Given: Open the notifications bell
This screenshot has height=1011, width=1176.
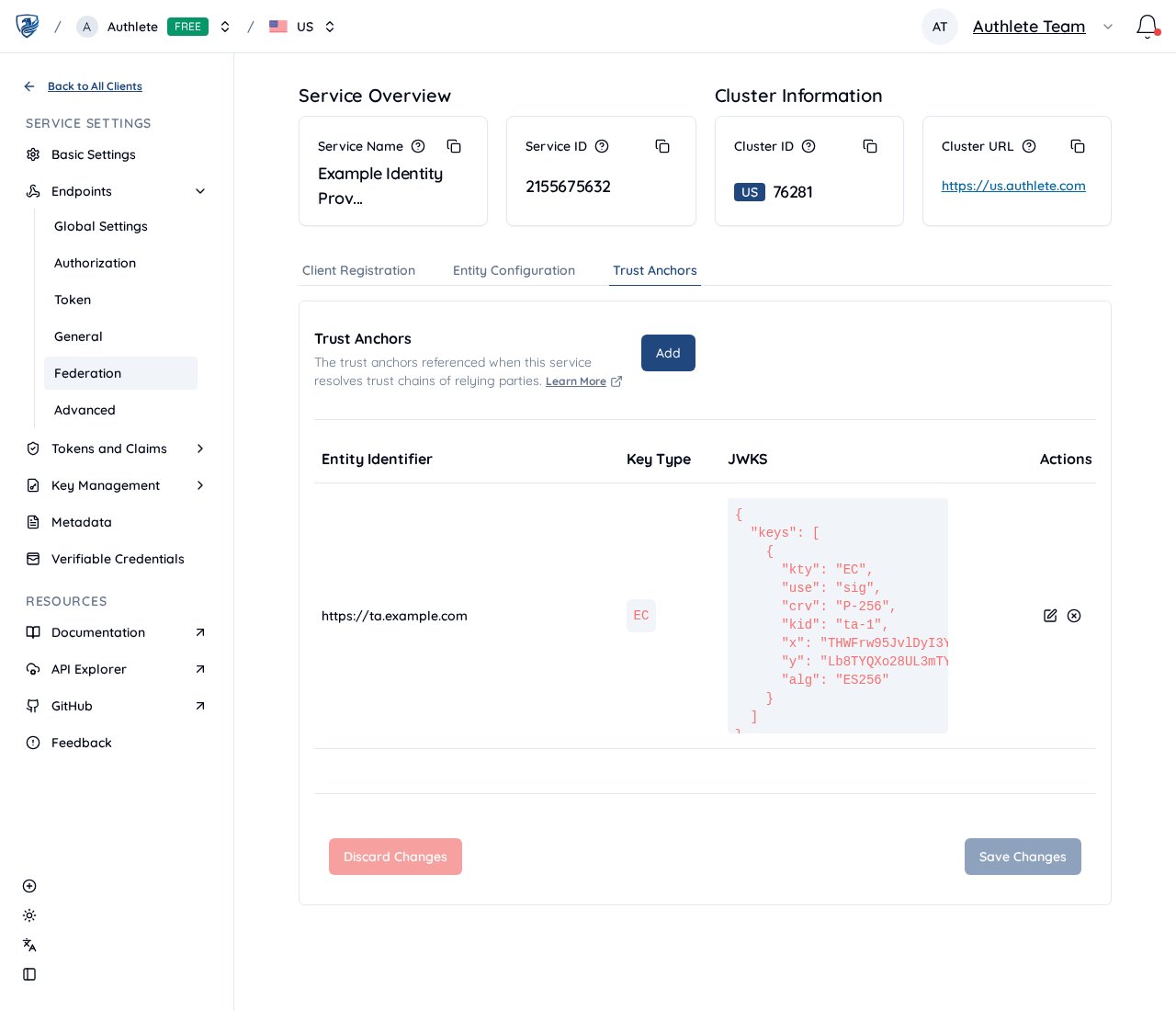Looking at the screenshot, I should point(1147,27).
